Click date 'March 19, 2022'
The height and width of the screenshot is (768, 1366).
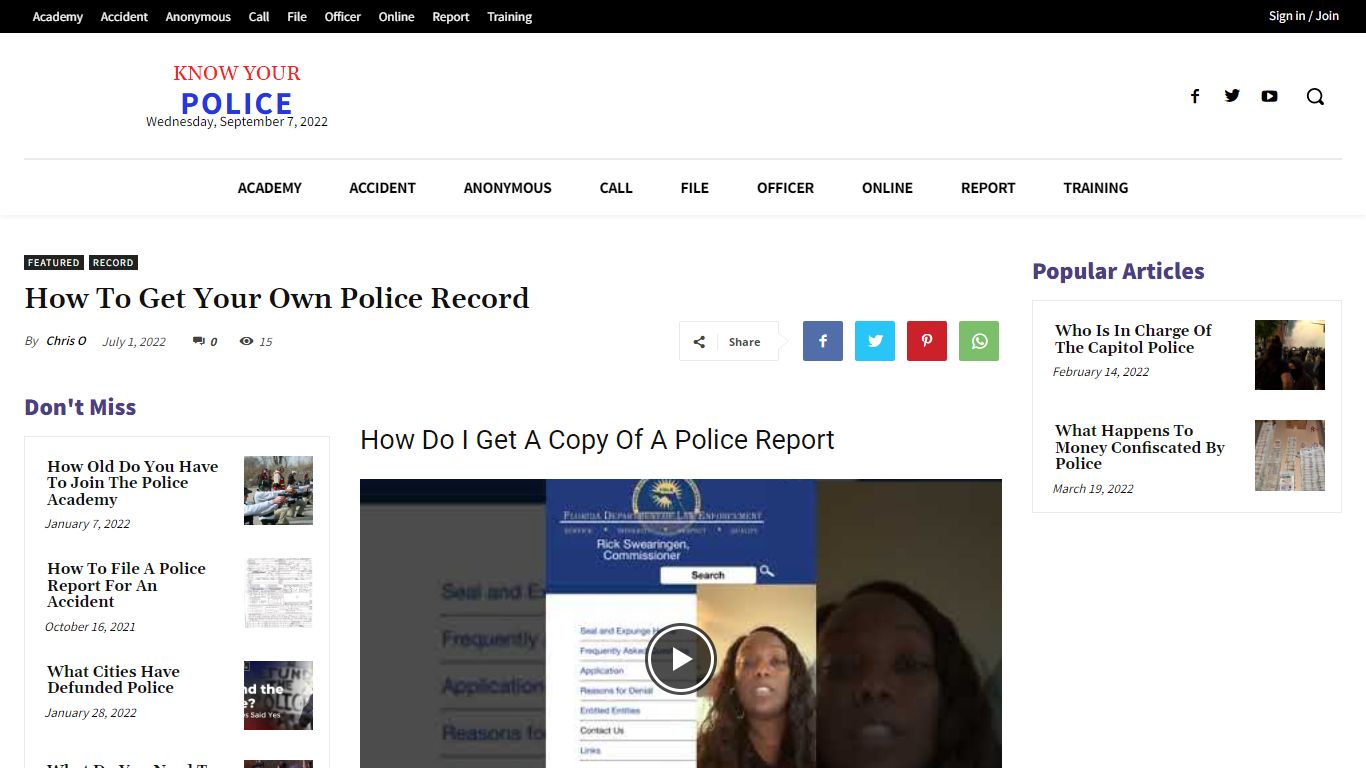click(x=1093, y=489)
